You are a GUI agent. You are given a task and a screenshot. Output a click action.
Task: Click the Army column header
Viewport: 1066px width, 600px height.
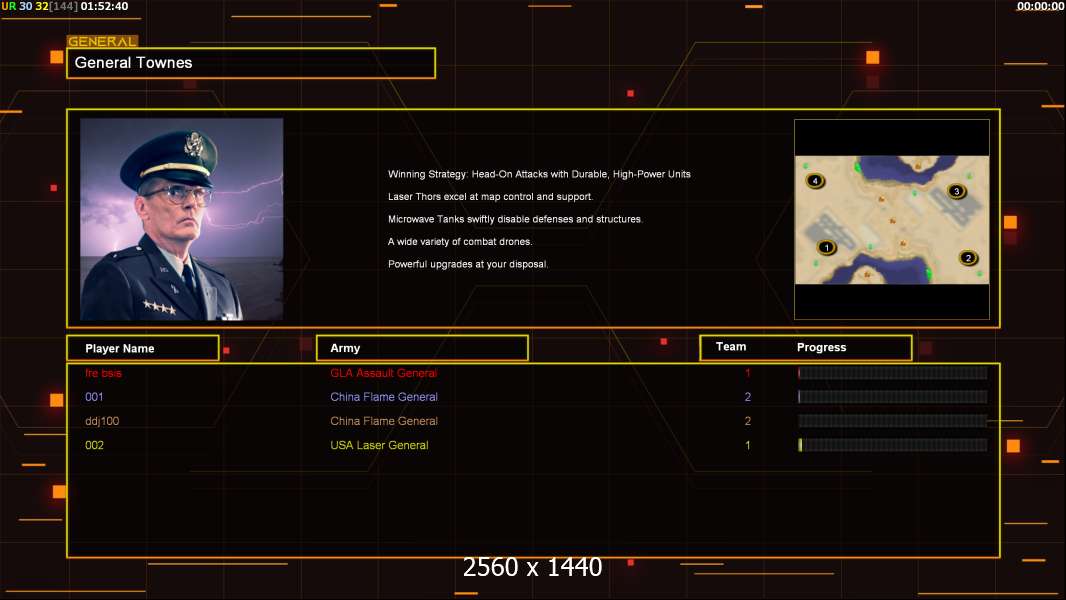pos(422,348)
